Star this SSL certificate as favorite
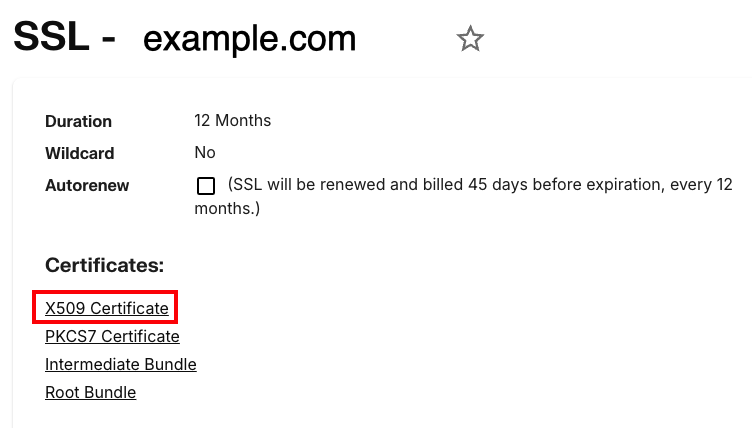Screen dimensions: 752x428 pyautogui.click(x=470, y=39)
